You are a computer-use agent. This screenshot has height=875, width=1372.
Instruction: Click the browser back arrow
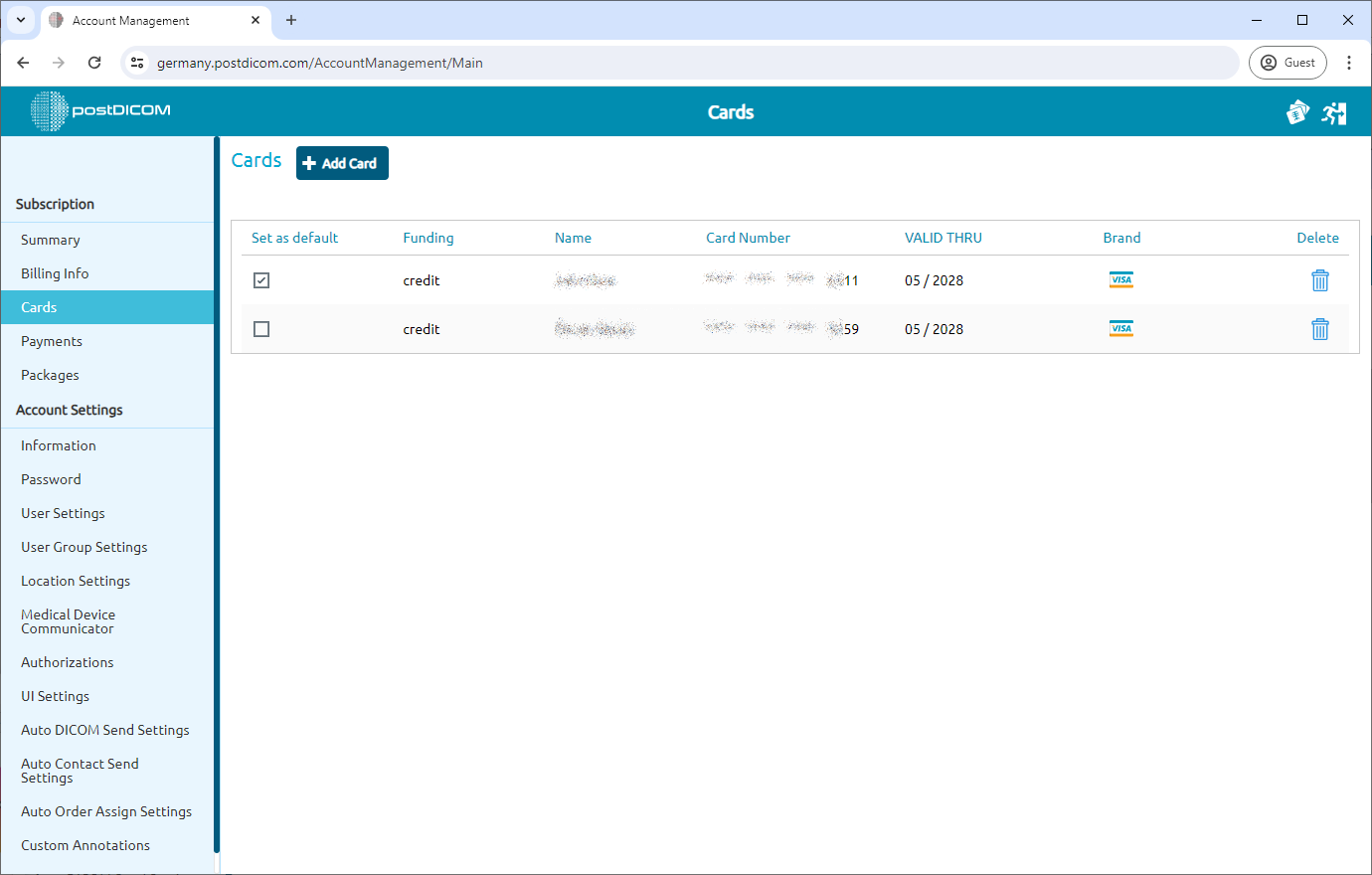click(23, 63)
